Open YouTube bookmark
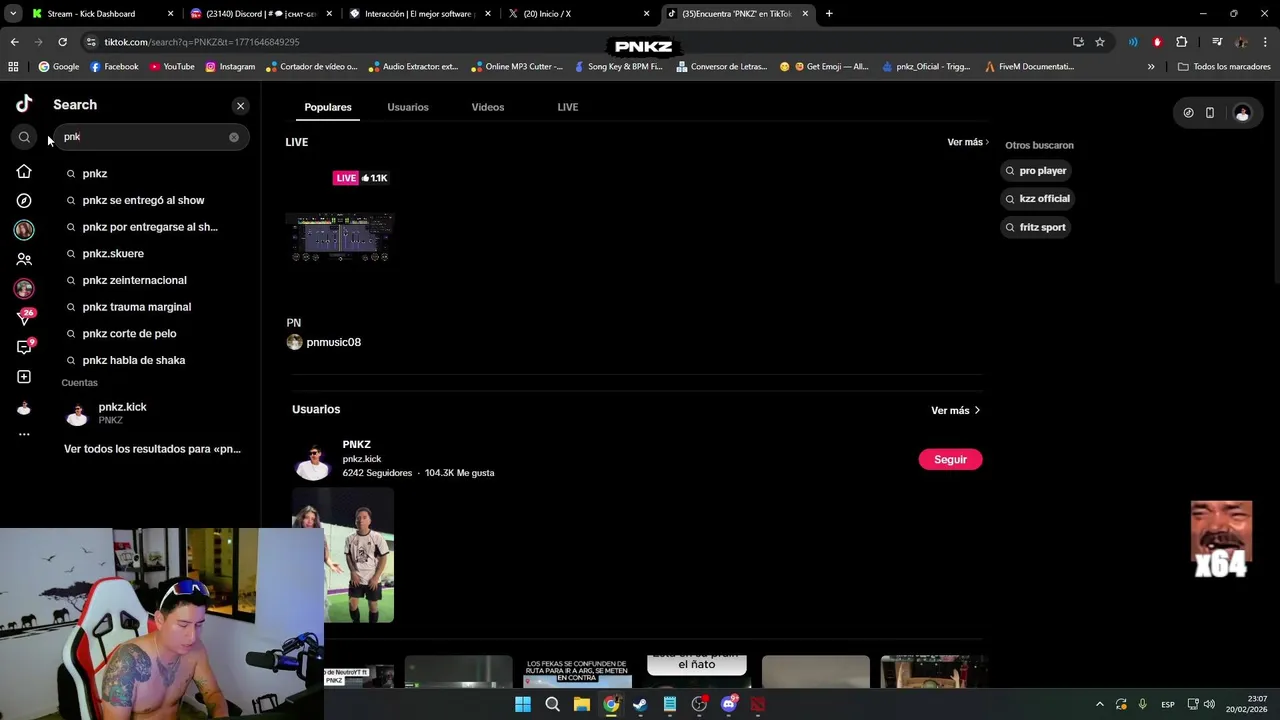The height and width of the screenshot is (720, 1280). (x=171, y=66)
